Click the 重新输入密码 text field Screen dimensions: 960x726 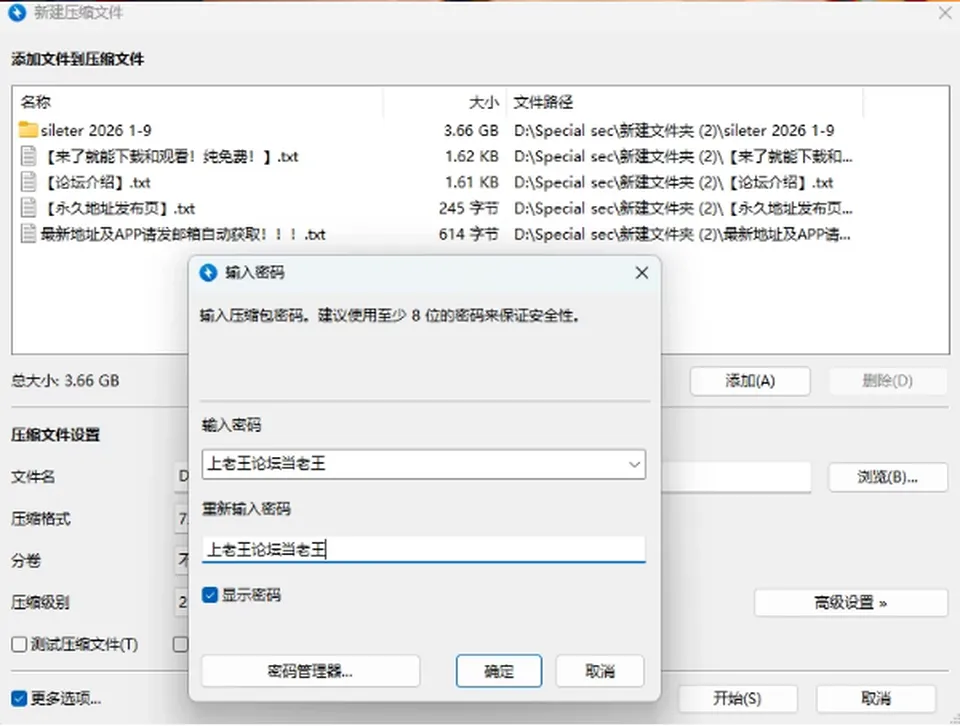click(424, 549)
